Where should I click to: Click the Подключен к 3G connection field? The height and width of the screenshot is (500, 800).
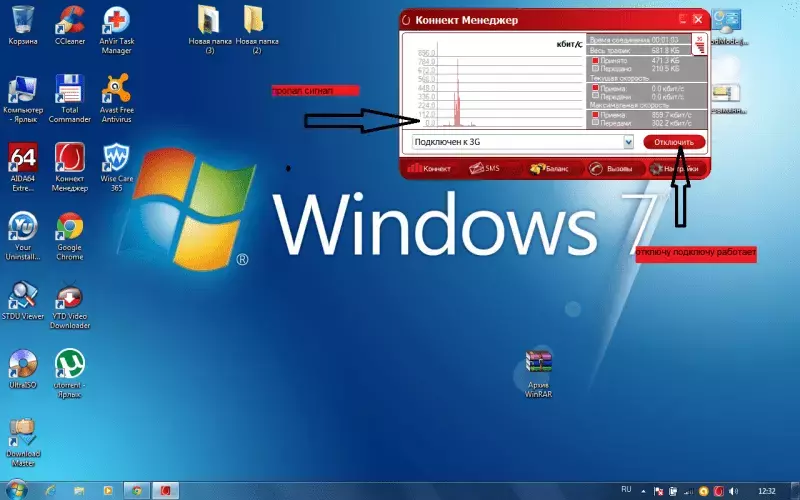tap(523, 142)
